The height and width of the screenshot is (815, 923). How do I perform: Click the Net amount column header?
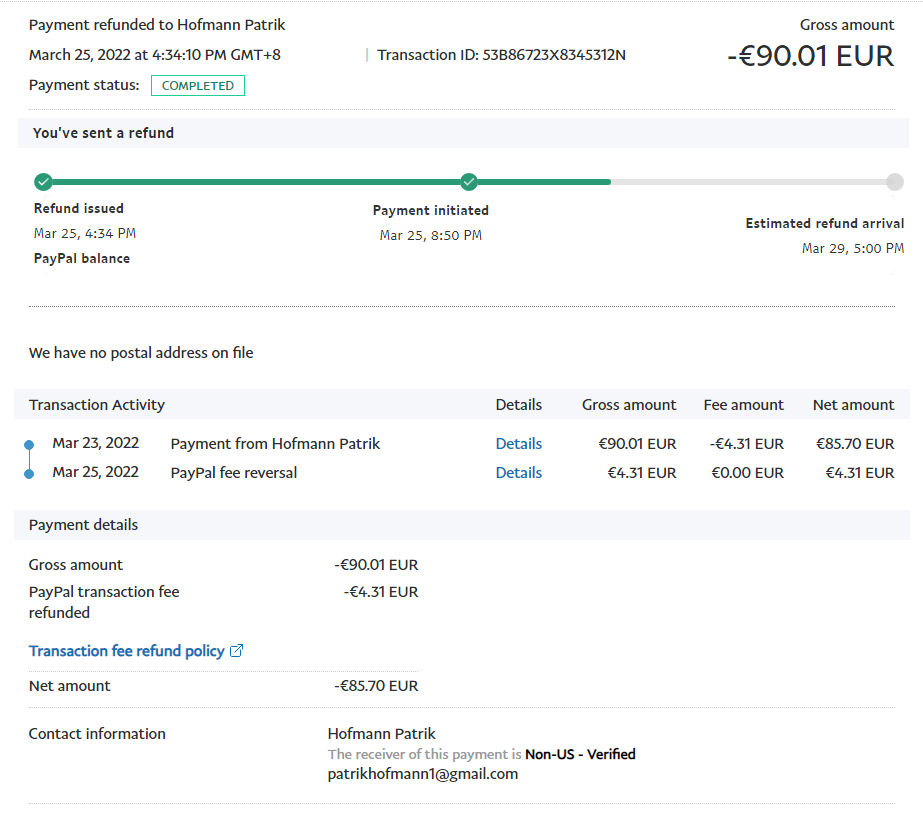click(x=853, y=405)
